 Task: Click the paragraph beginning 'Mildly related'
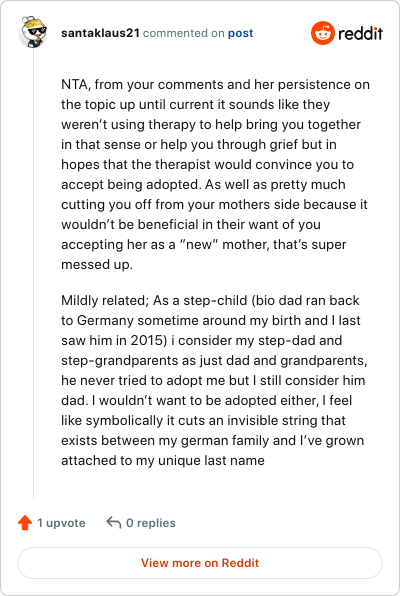point(214,380)
